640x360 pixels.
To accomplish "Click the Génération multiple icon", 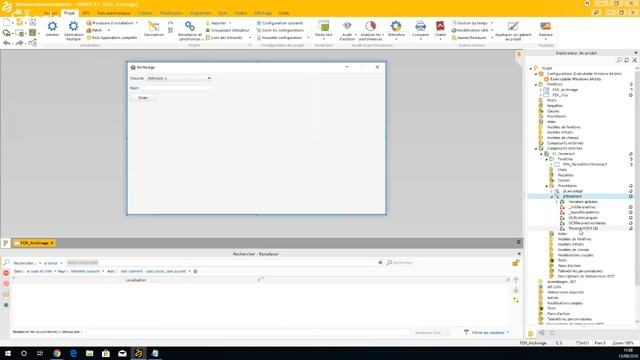I will tap(73, 27).
